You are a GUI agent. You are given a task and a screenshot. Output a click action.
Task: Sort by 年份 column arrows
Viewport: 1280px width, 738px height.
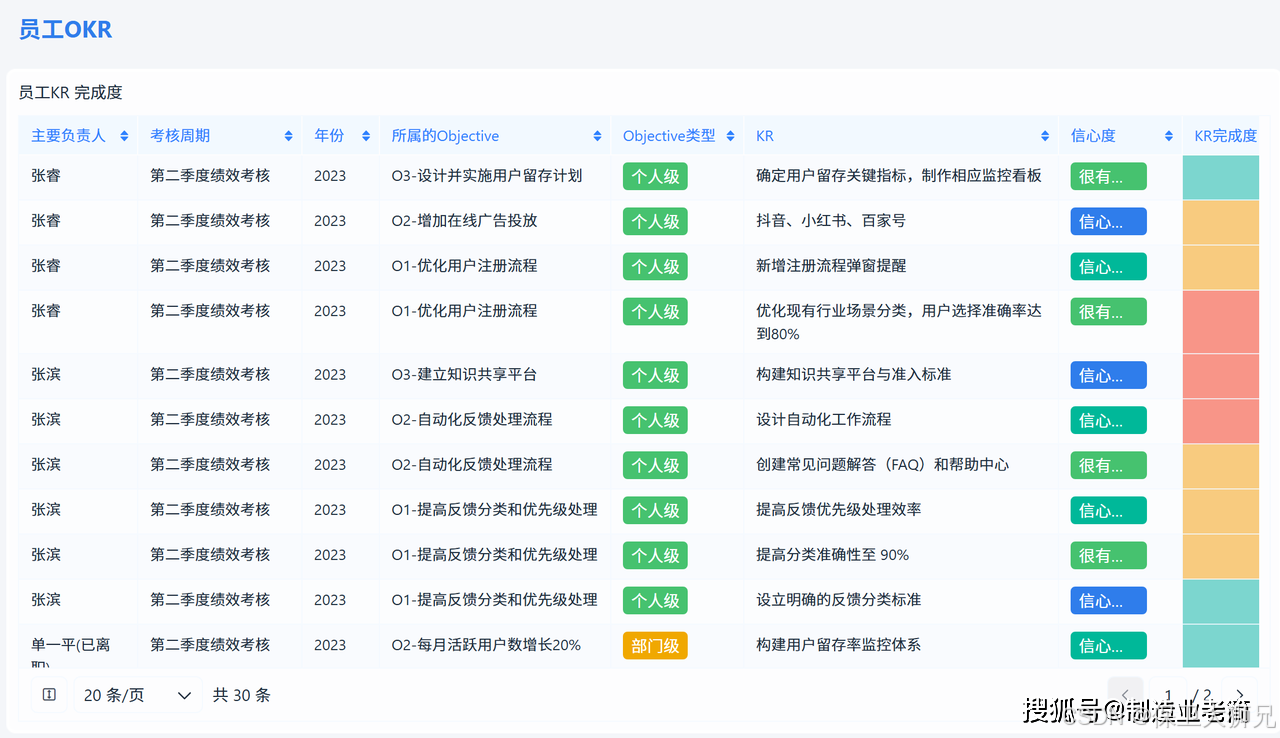pyautogui.click(x=366, y=136)
